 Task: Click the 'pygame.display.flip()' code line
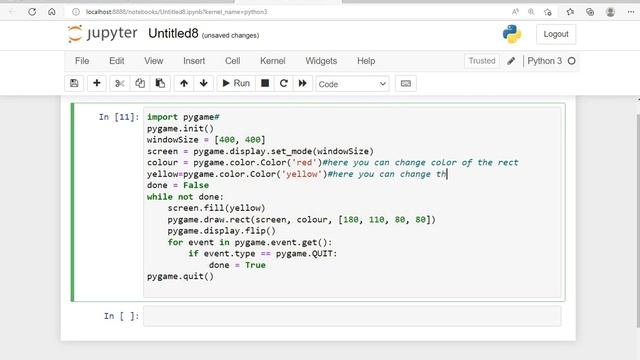[x=222, y=231]
